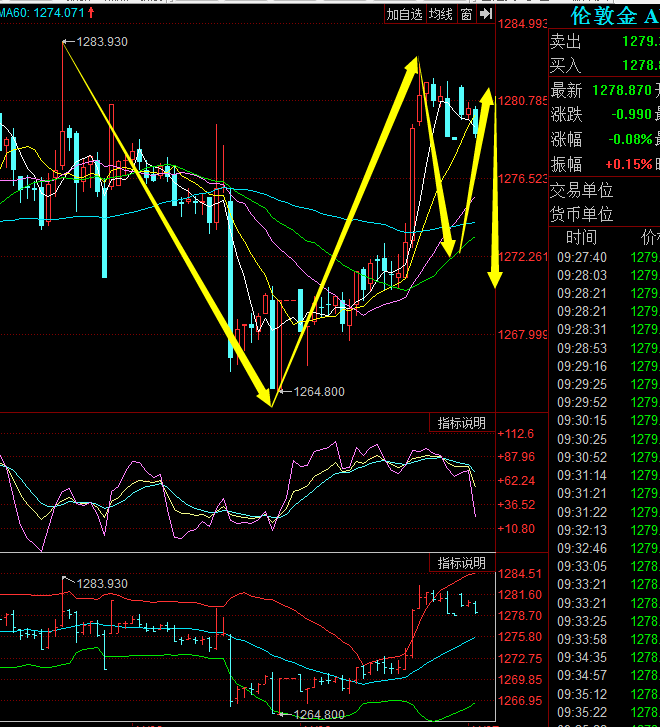The width and height of the screenshot is (660, 727).
Task: Click the 振幅 amplitude row
Action: click(x=604, y=163)
